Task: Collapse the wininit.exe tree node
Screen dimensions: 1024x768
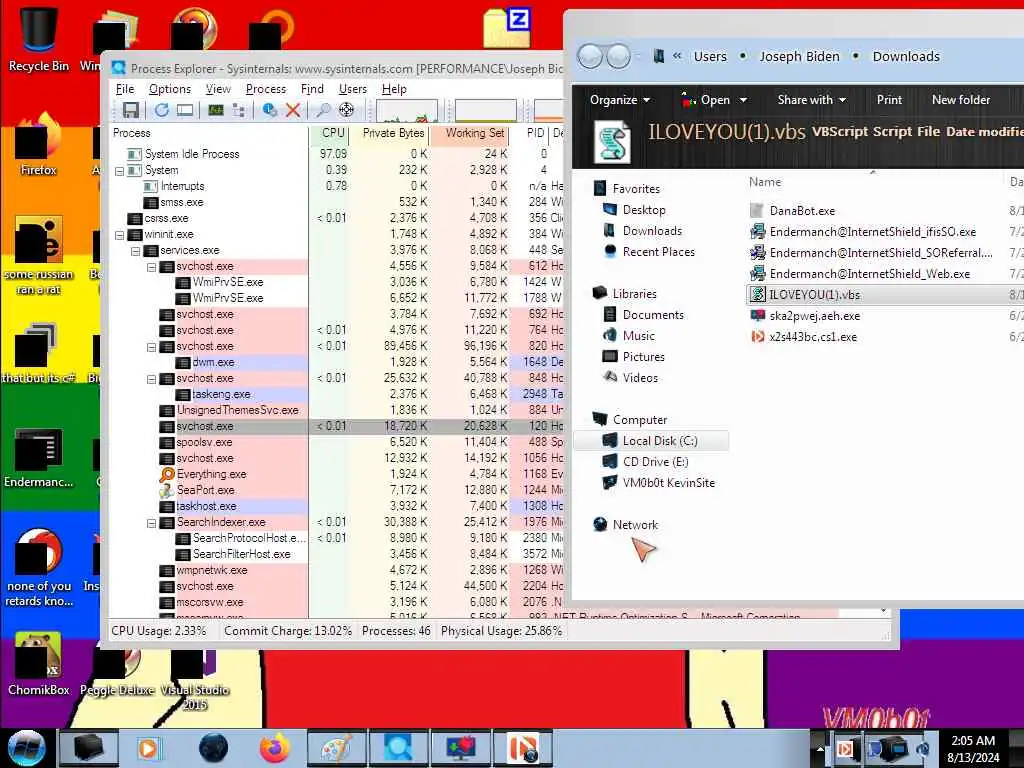Action: pyautogui.click(x=120, y=234)
